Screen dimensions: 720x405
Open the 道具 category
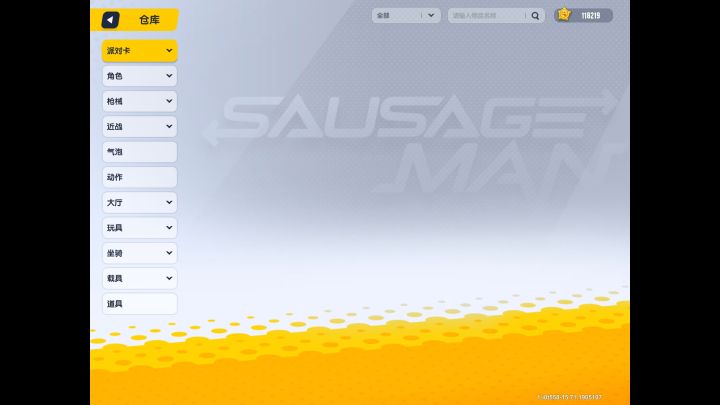(140, 304)
